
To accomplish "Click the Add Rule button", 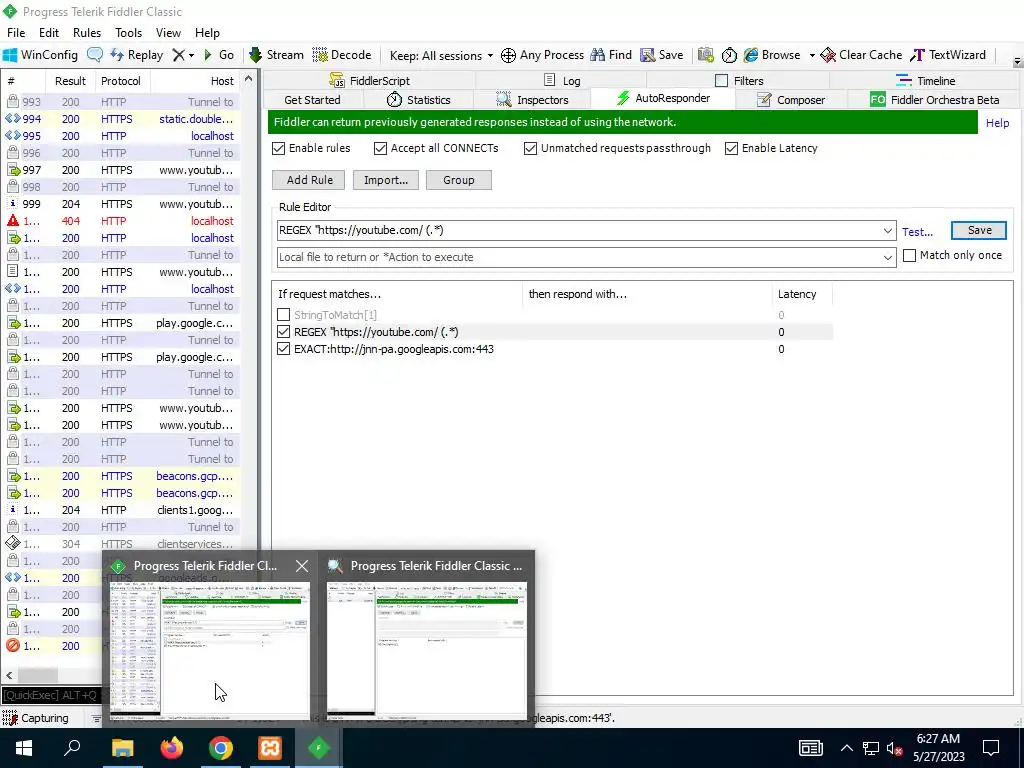I will click(x=310, y=180).
